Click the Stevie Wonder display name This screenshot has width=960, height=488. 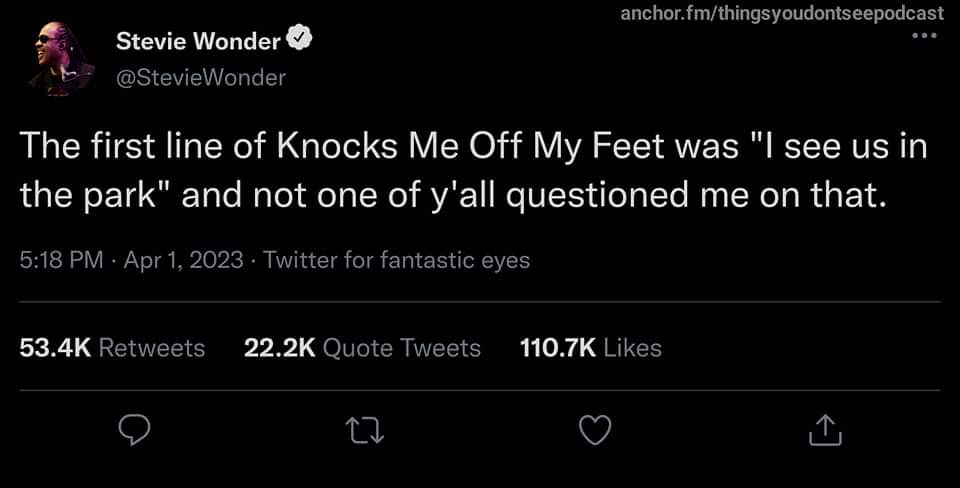click(x=198, y=41)
